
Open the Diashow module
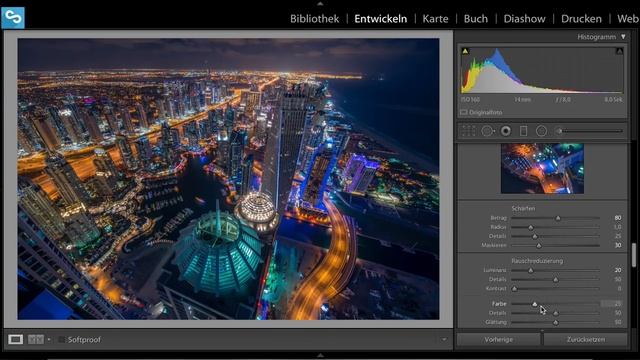524,19
